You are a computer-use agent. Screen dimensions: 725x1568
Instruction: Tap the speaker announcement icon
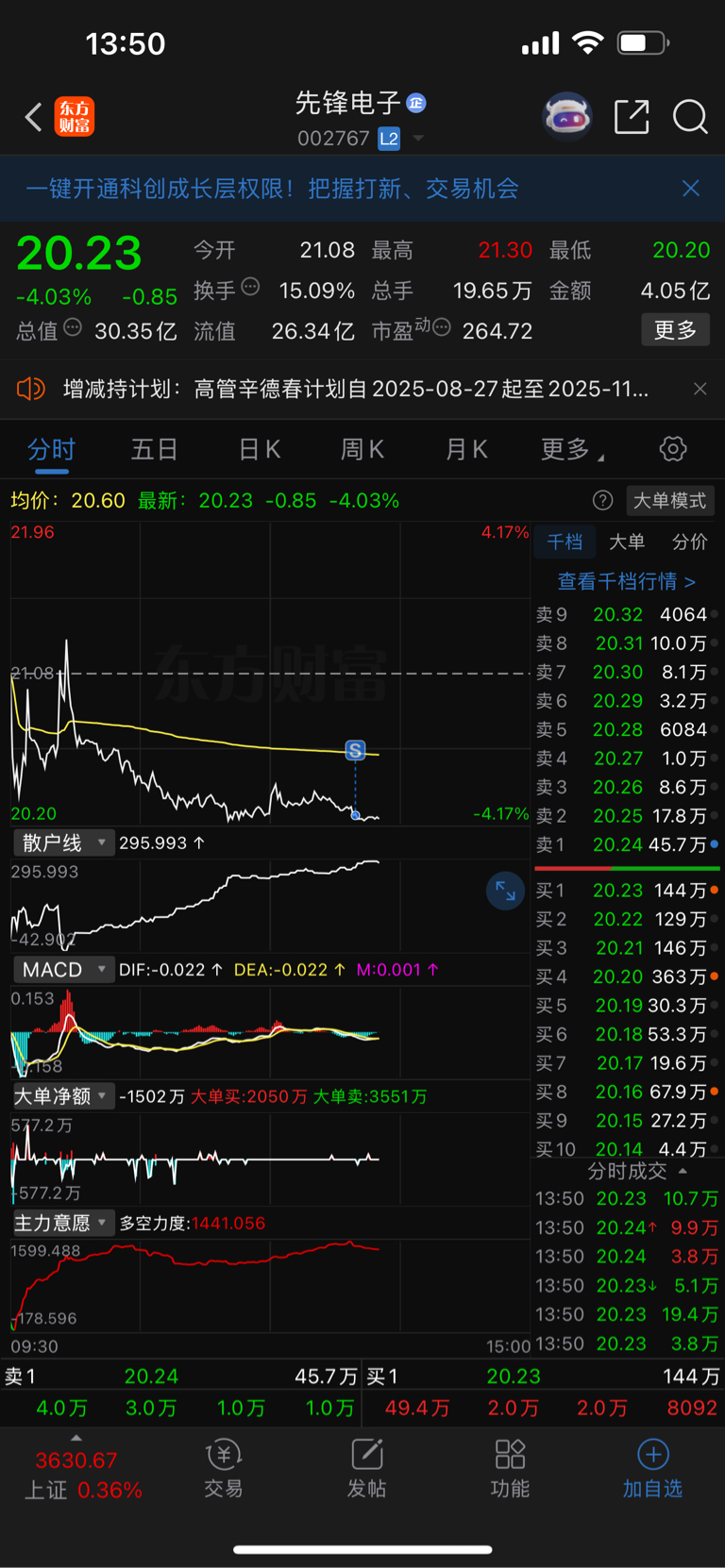tap(31, 389)
